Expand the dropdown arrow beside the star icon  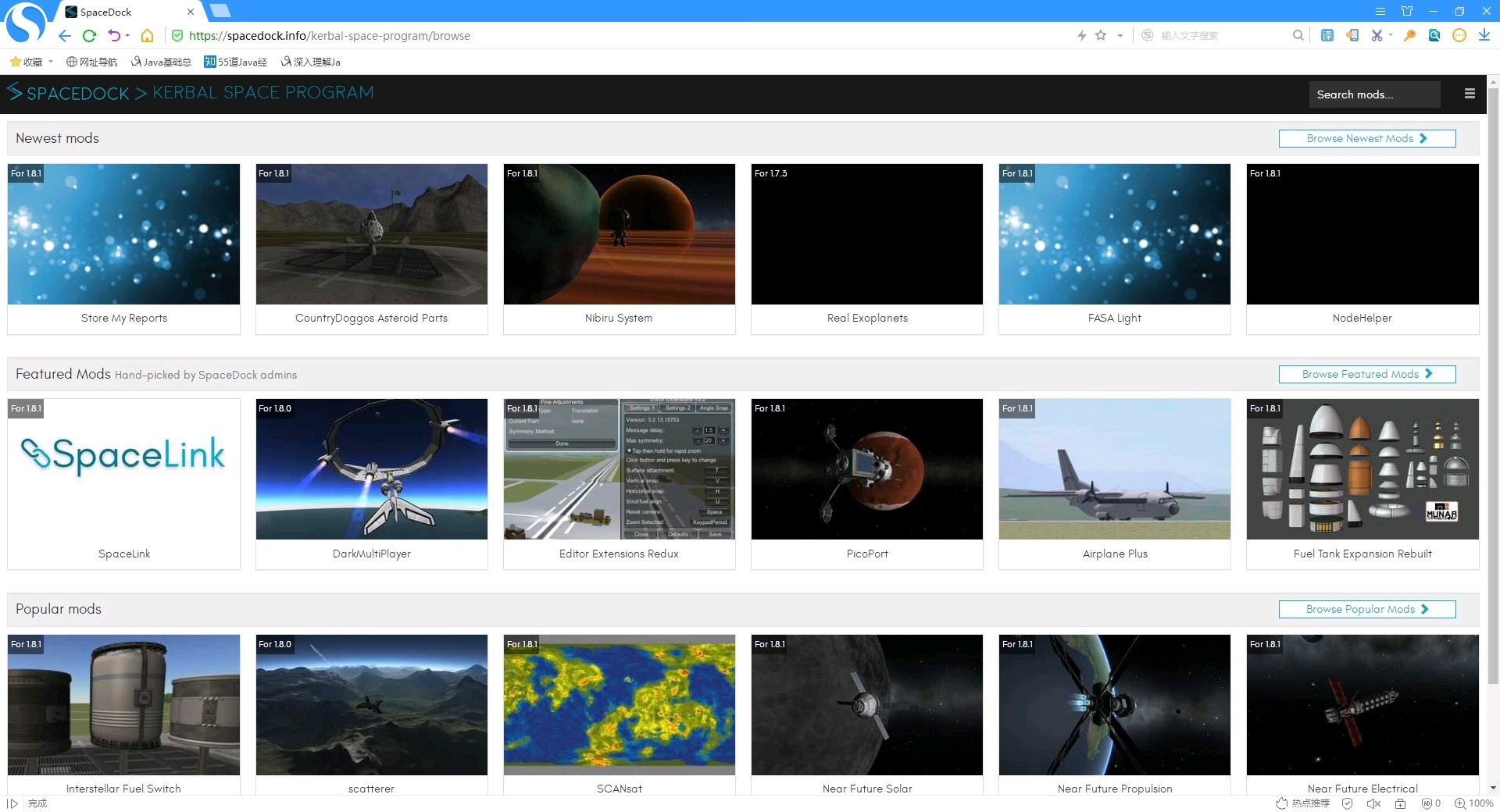coord(1120,36)
